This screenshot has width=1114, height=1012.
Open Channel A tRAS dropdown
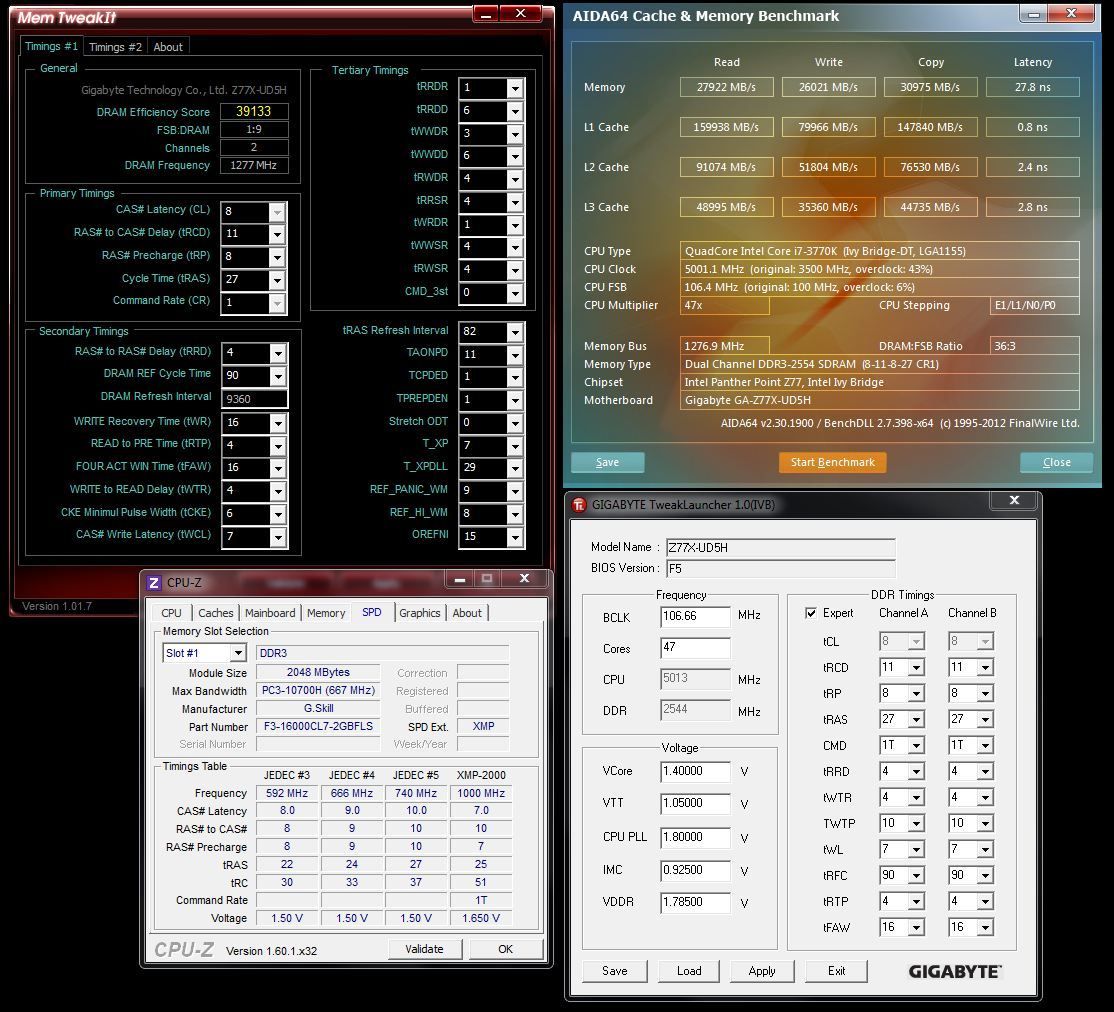click(915, 719)
